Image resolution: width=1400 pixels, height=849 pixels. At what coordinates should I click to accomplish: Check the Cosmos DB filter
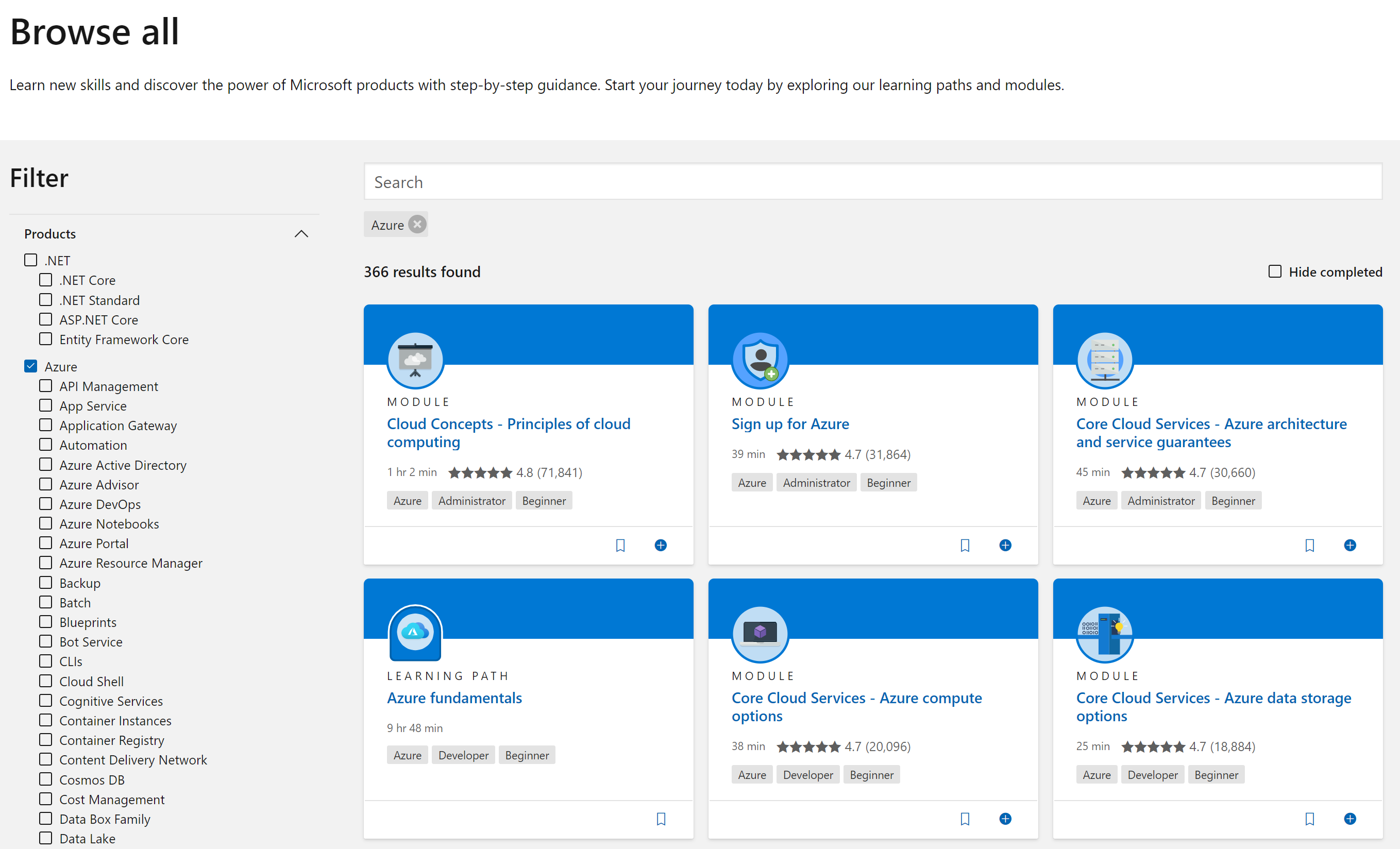(x=45, y=779)
